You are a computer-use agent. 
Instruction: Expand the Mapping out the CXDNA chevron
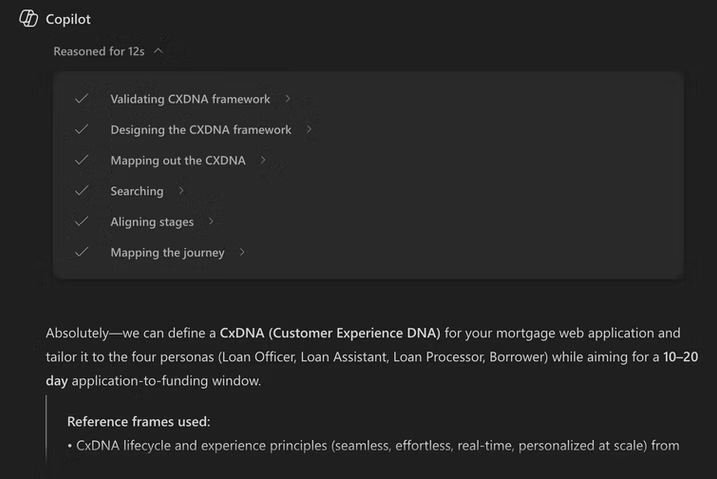click(263, 160)
